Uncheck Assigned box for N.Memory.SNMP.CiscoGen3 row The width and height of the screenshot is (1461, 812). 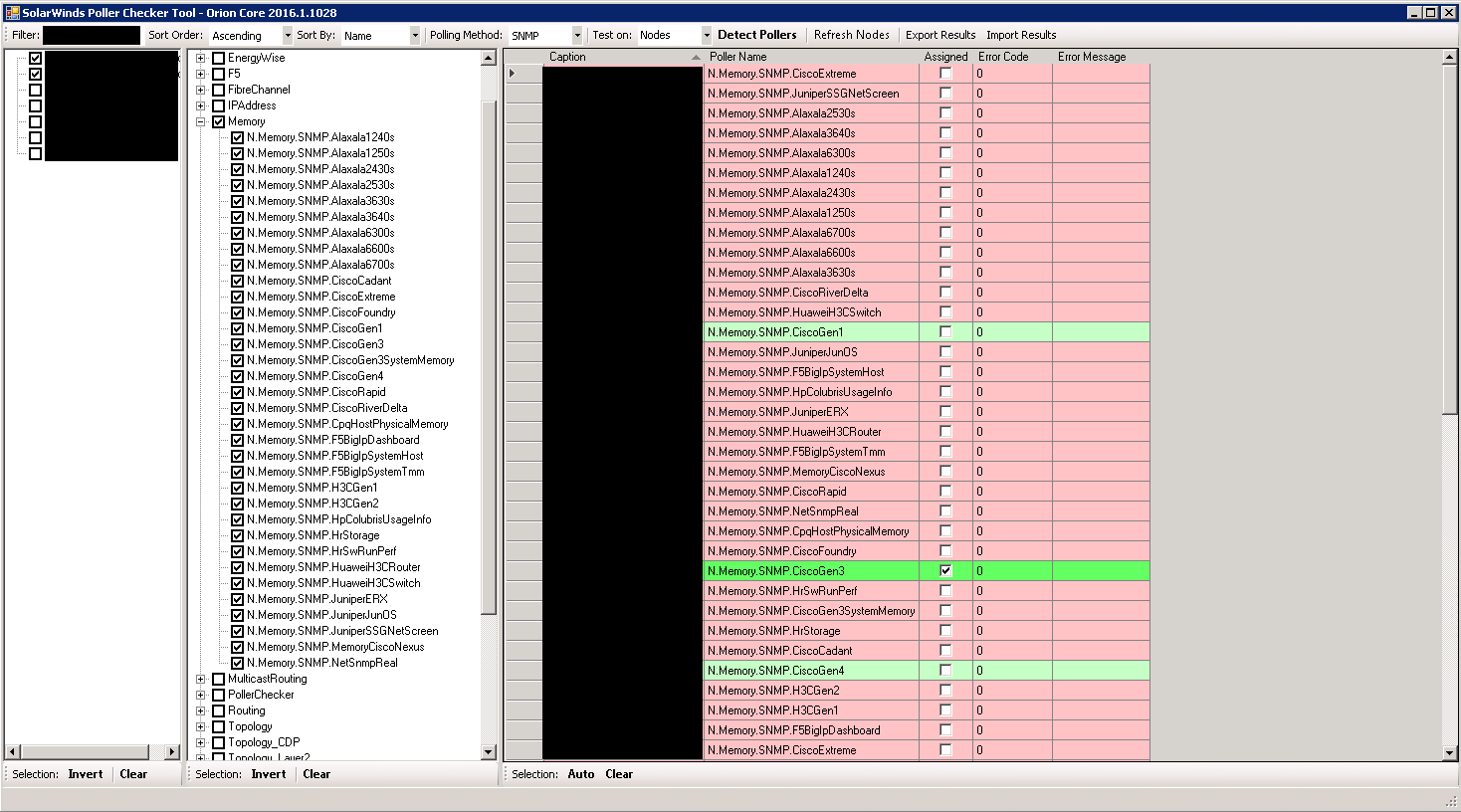click(945, 571)
